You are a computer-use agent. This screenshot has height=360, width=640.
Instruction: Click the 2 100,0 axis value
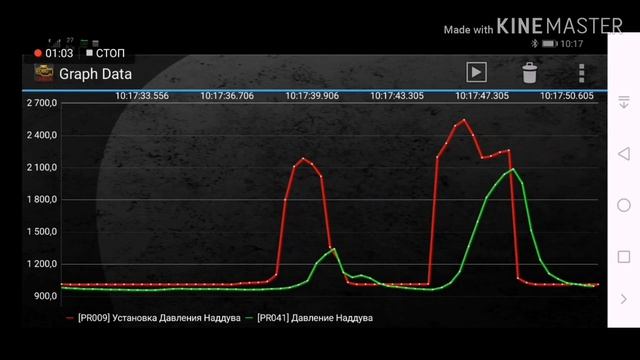click(x=42, y=167)
